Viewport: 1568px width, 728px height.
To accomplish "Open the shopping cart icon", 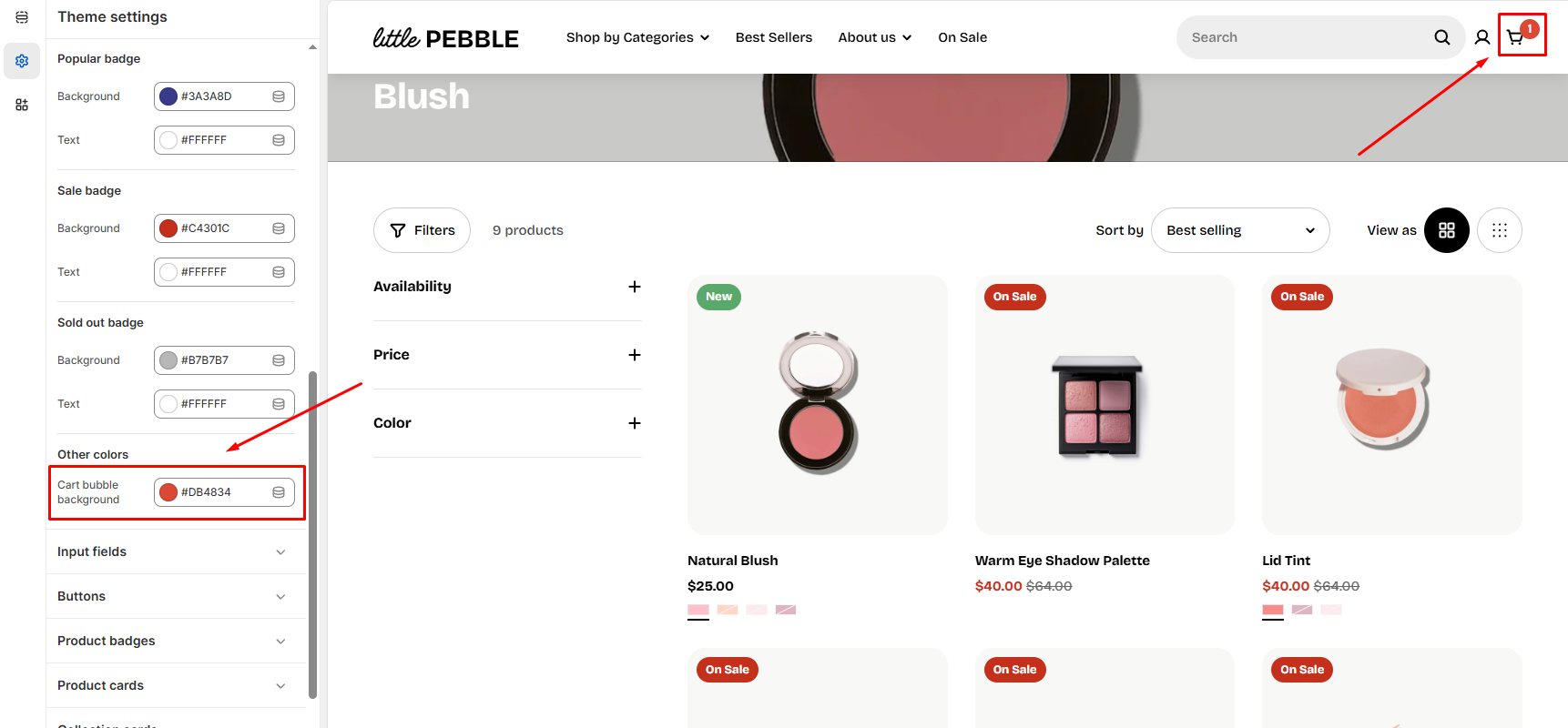I will (1515, 37).
